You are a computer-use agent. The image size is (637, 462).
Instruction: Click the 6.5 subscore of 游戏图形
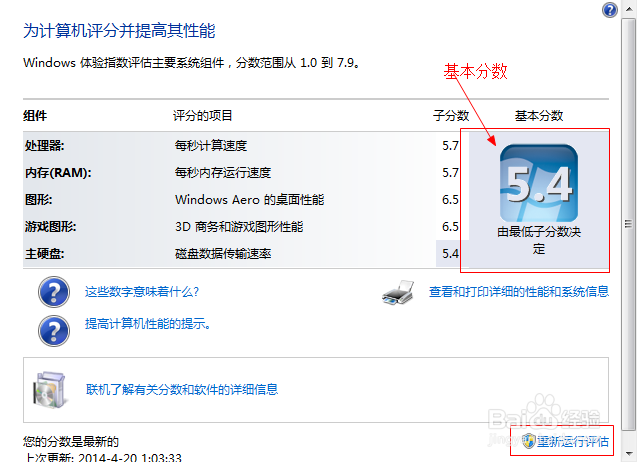(x=450, y=227)
